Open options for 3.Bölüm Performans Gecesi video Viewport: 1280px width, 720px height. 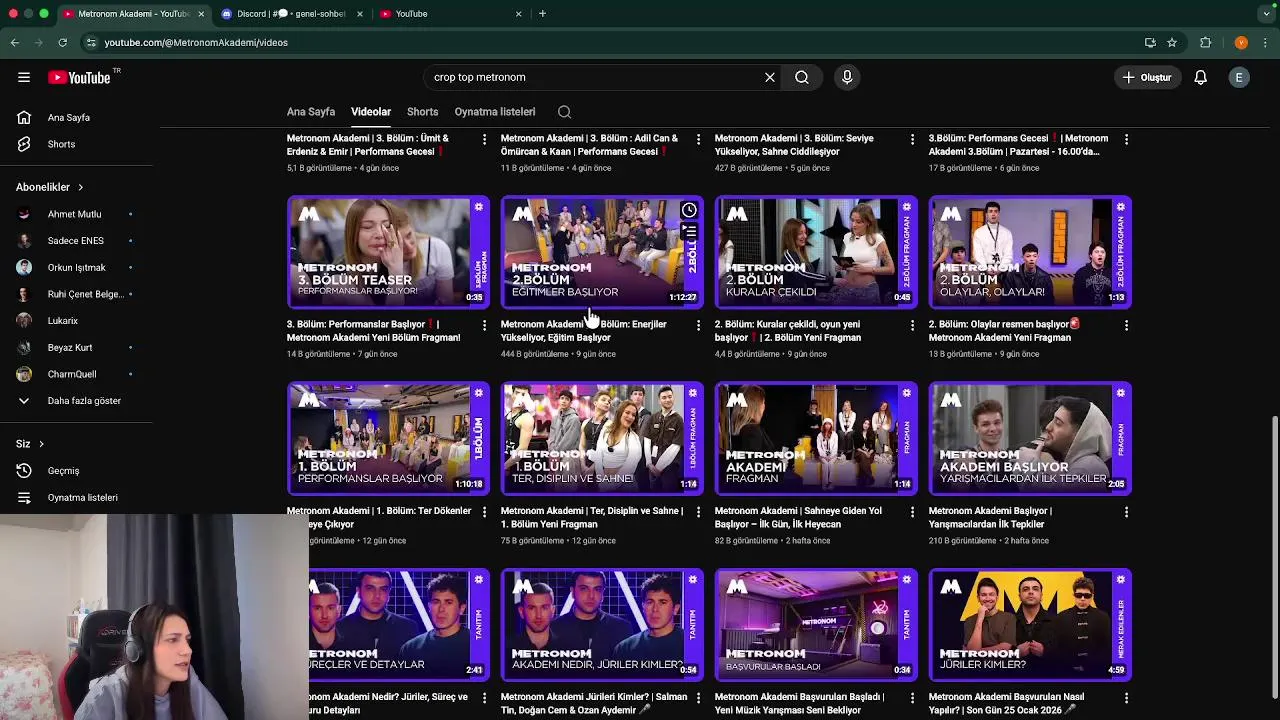coord(1126,139)
